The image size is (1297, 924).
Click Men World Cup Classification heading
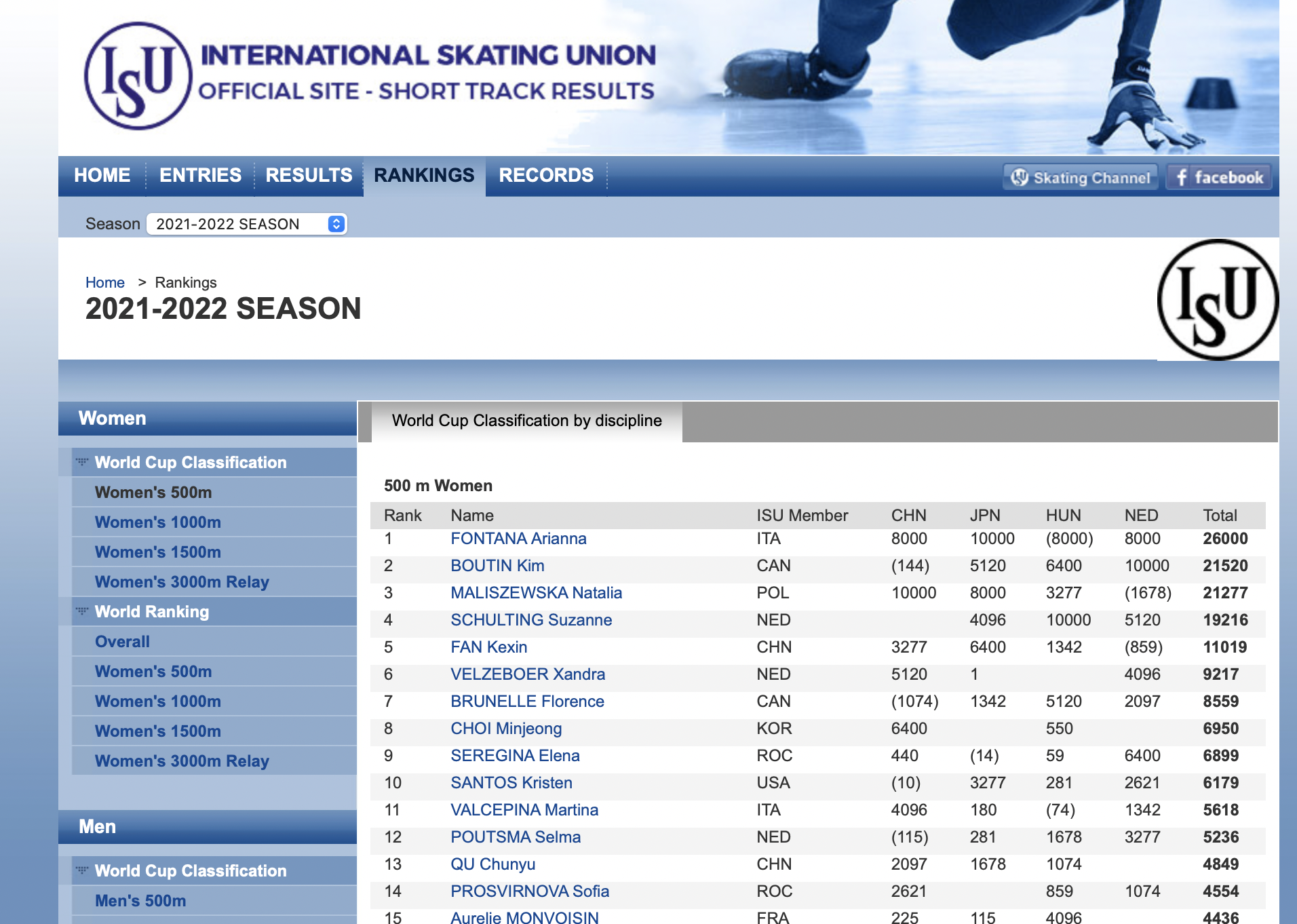coord(191,871)
